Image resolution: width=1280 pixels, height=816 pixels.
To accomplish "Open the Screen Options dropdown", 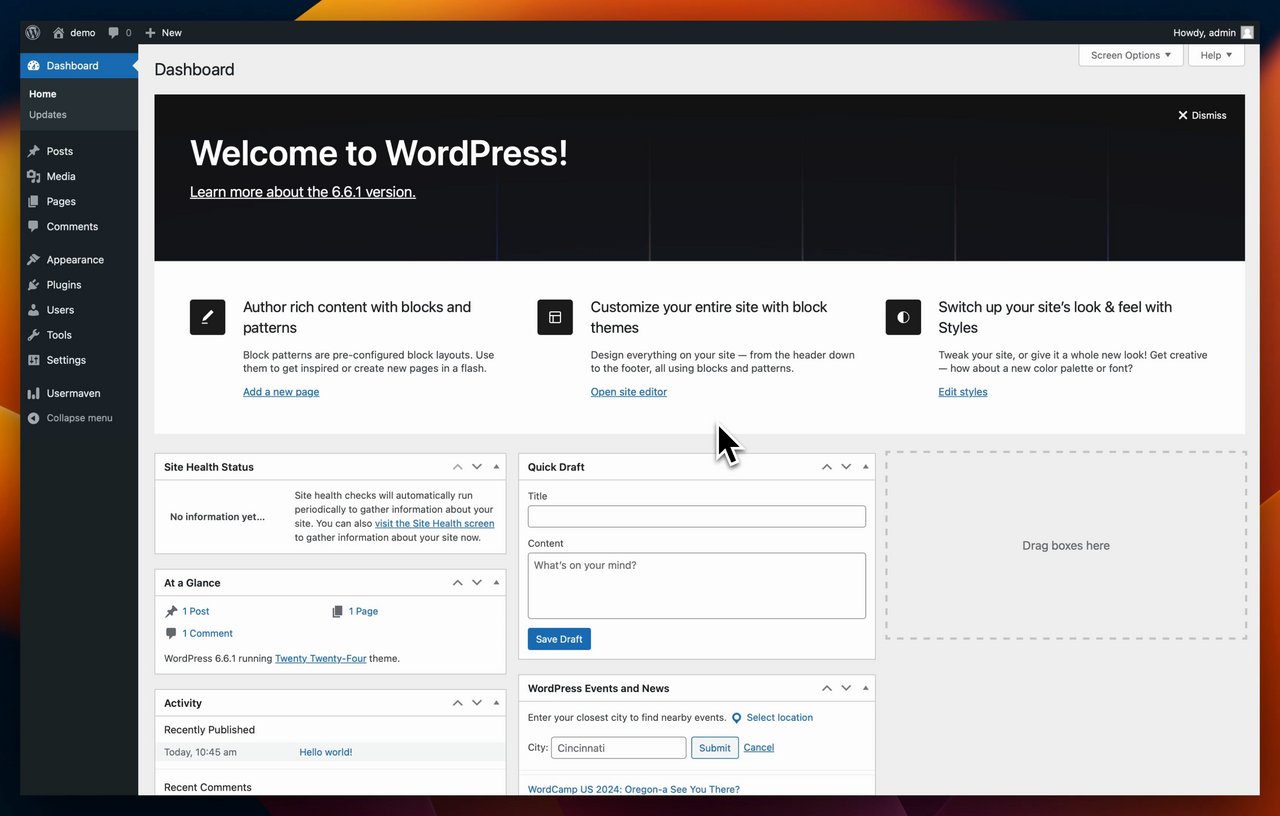I will coord(1131,55).
